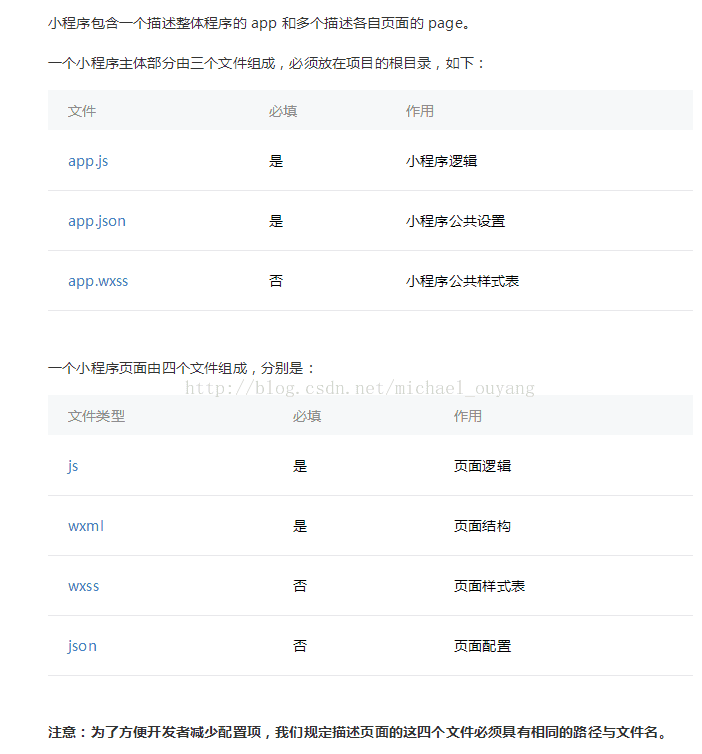
Task: Click '是' in the app.js row
Action: (x=276, y=161)
